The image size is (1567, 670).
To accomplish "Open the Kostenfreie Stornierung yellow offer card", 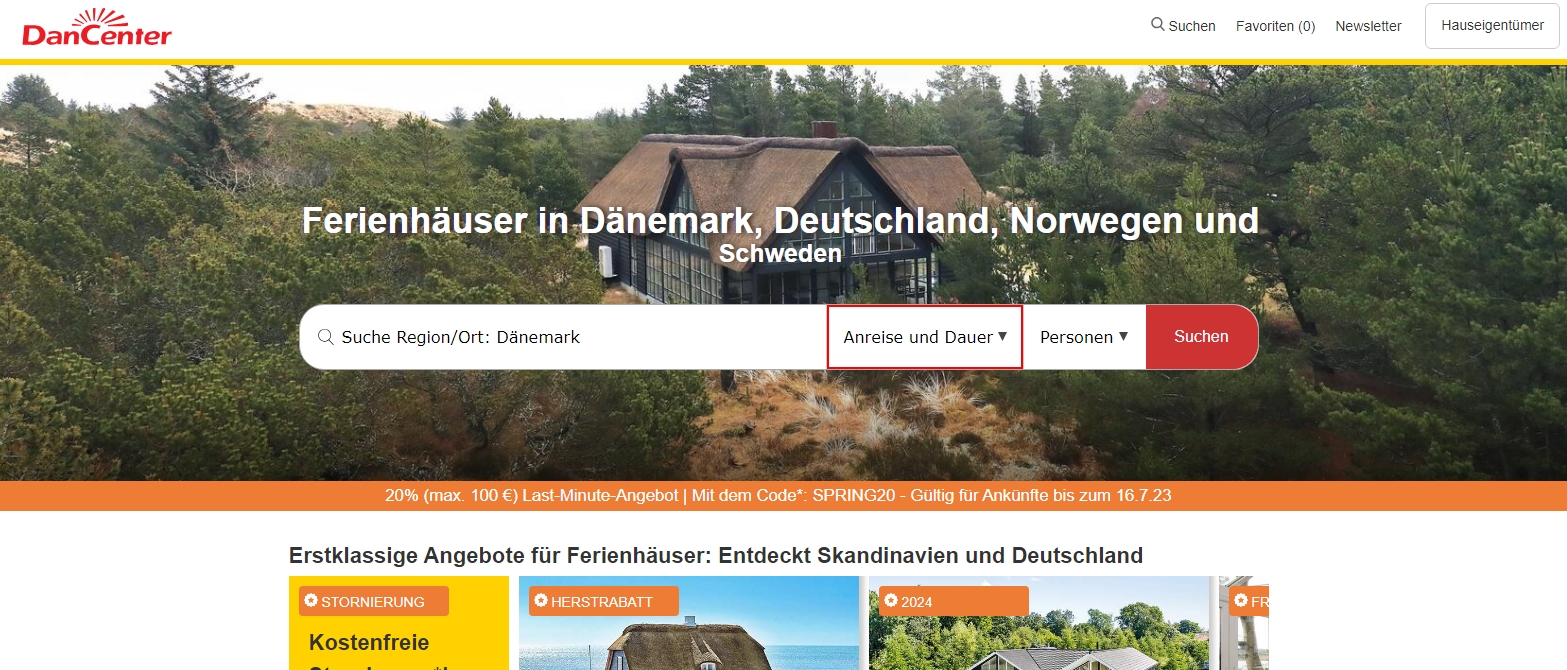I will pos(399,623).
